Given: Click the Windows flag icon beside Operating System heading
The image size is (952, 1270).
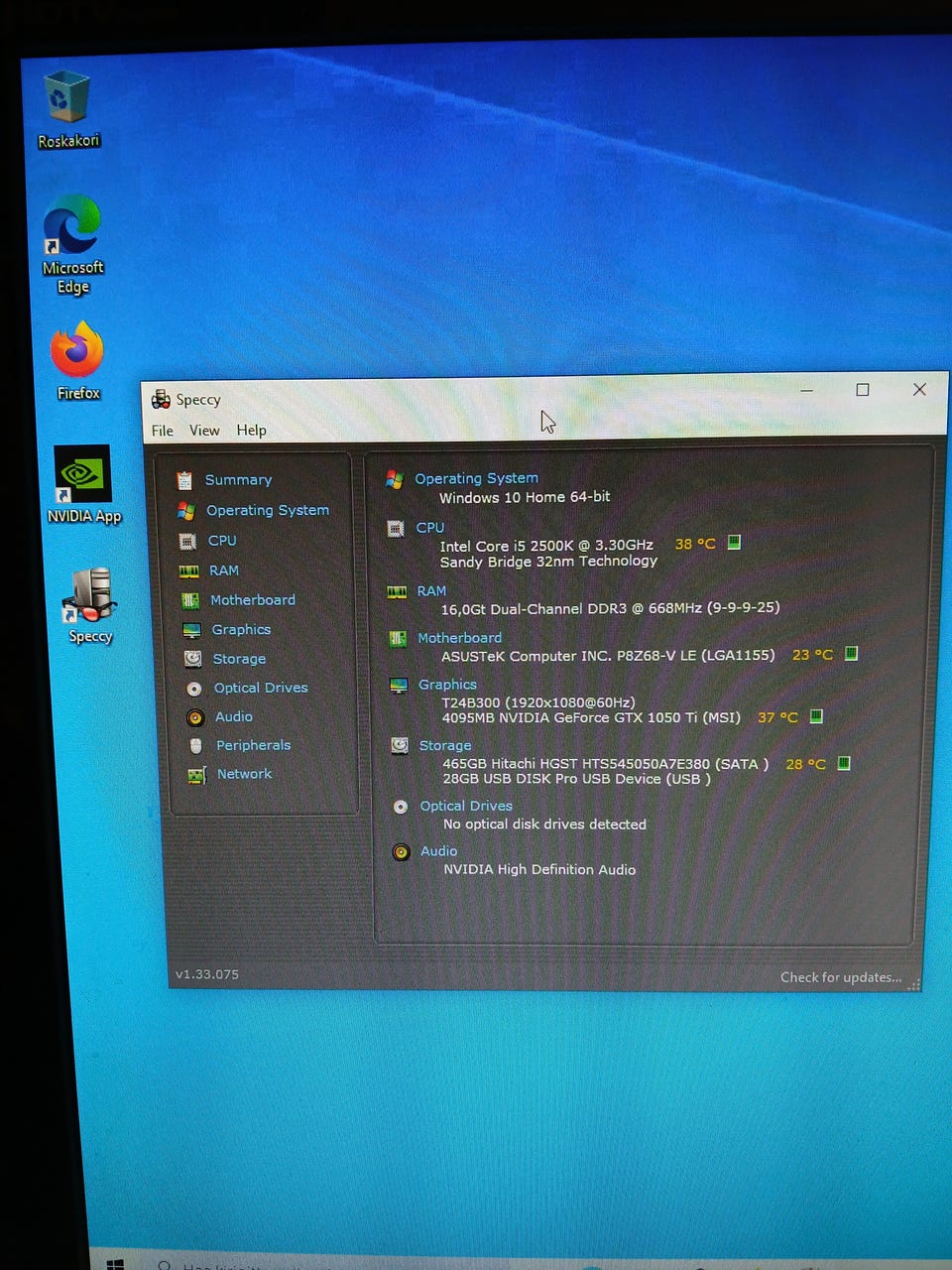Looking at the screenshot, I should [x=394, y=479].
